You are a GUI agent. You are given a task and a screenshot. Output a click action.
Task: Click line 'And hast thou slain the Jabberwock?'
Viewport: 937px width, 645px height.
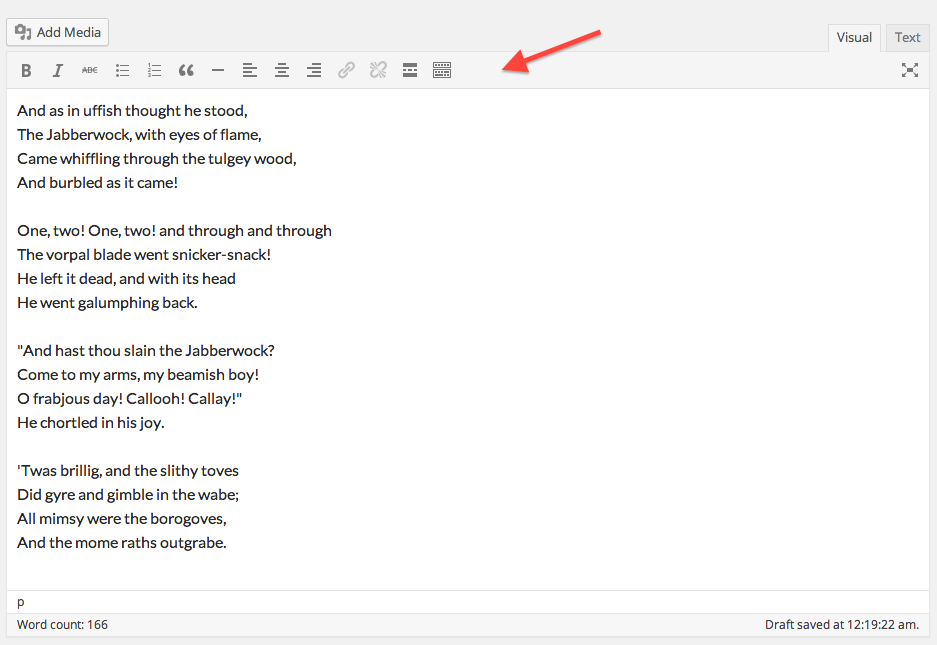coord(146,351)
